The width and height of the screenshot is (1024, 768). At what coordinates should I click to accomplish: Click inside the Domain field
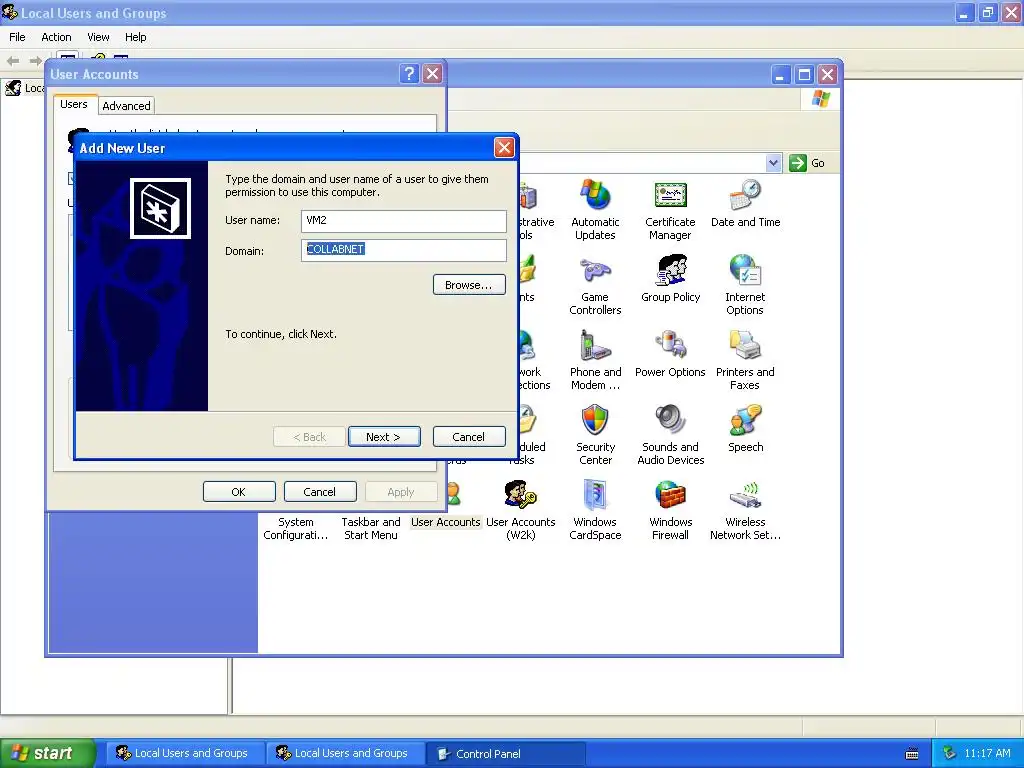click(404, 250)
